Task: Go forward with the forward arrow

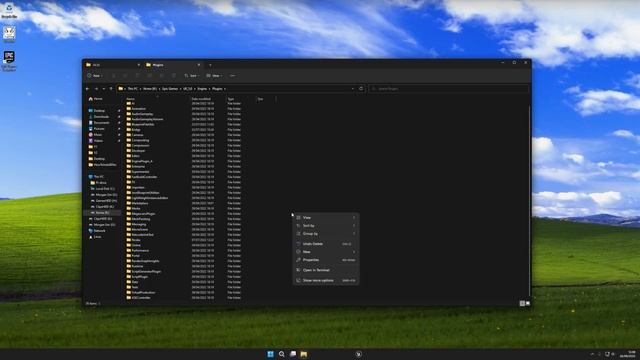Action: [96, 89]
